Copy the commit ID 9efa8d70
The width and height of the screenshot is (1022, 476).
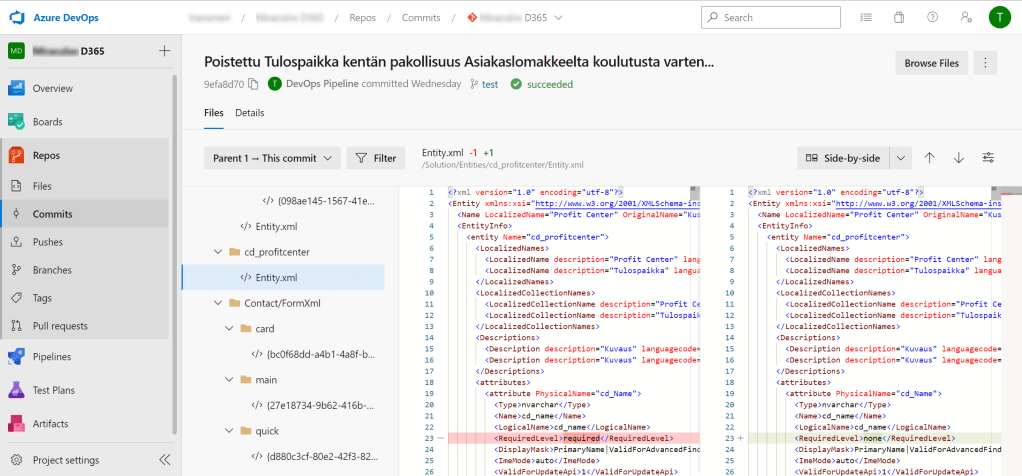[253, 85]
